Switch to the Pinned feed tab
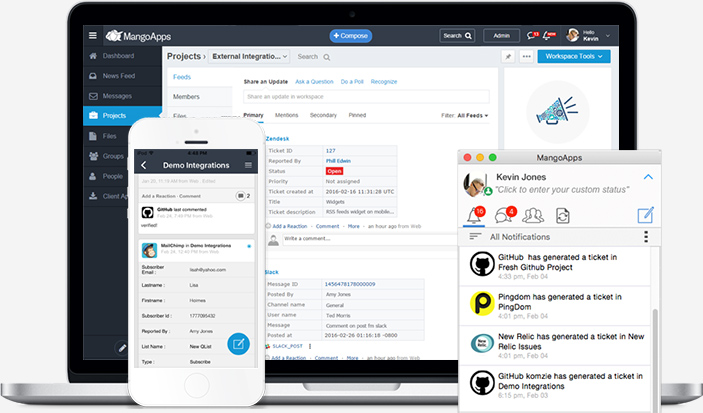The image size is (703, 413). coord(357,115)
